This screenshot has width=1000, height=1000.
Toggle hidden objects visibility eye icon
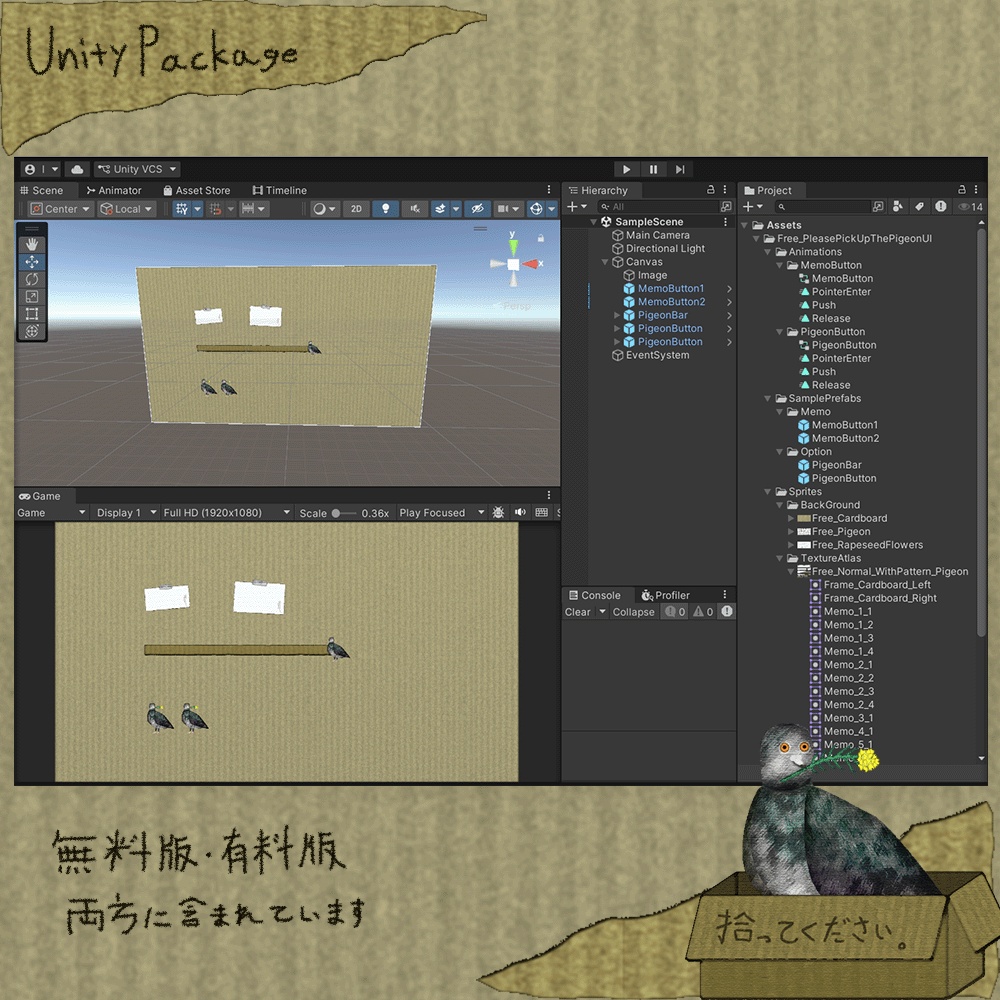477,209
